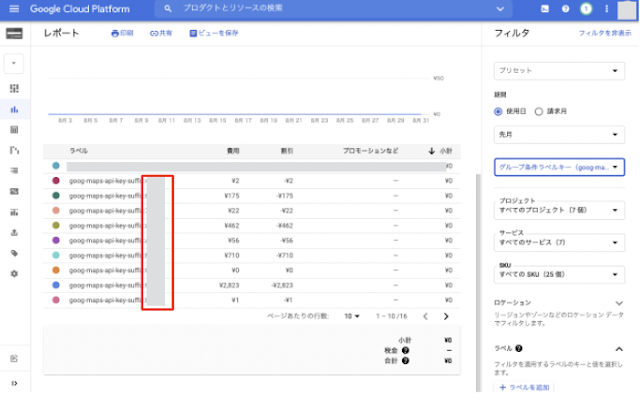640x410 pixels.
Task: Open the sidebar billing account selector dropdown
Action: point(14,63)
